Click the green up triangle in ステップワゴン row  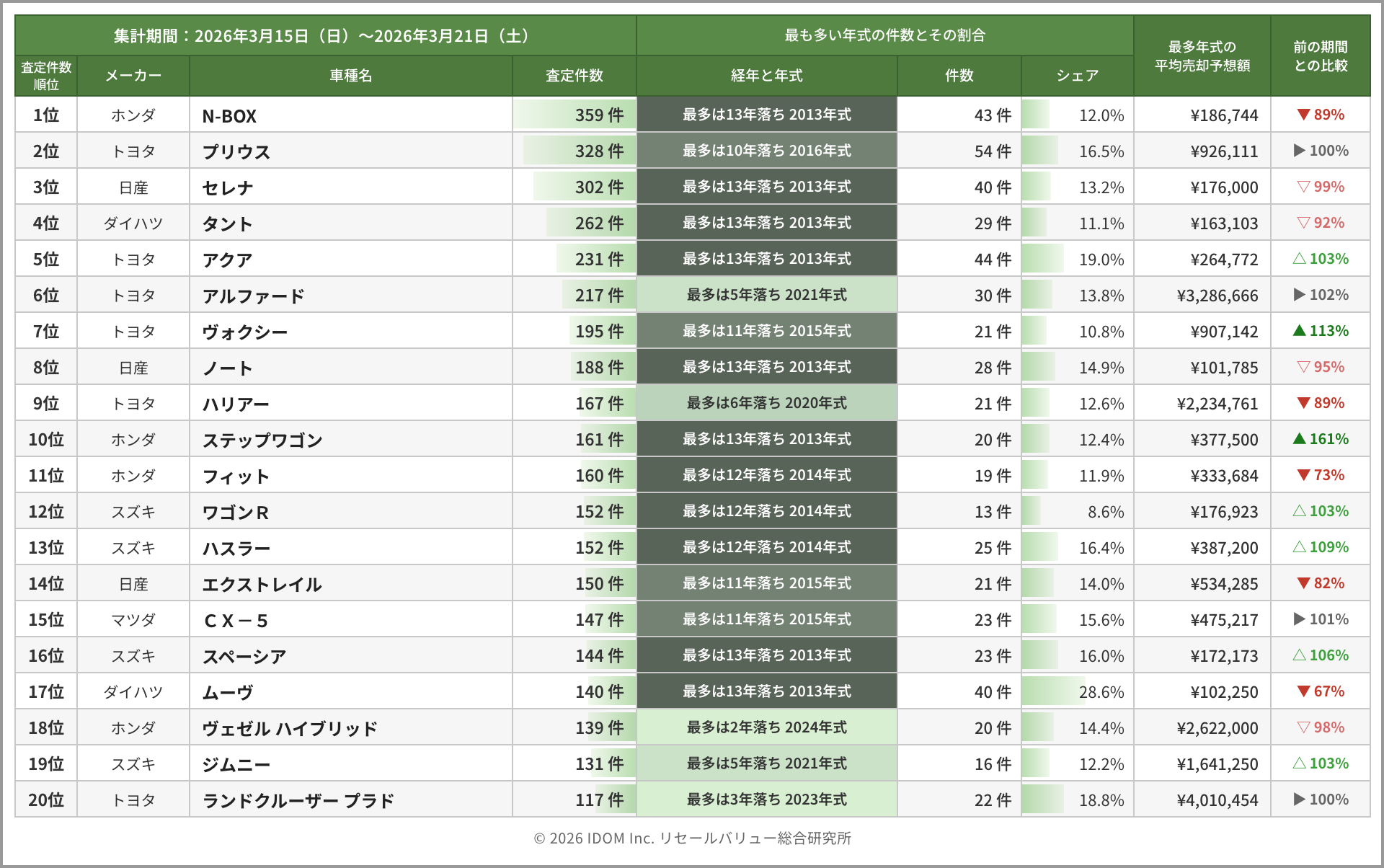[1299, 439]
